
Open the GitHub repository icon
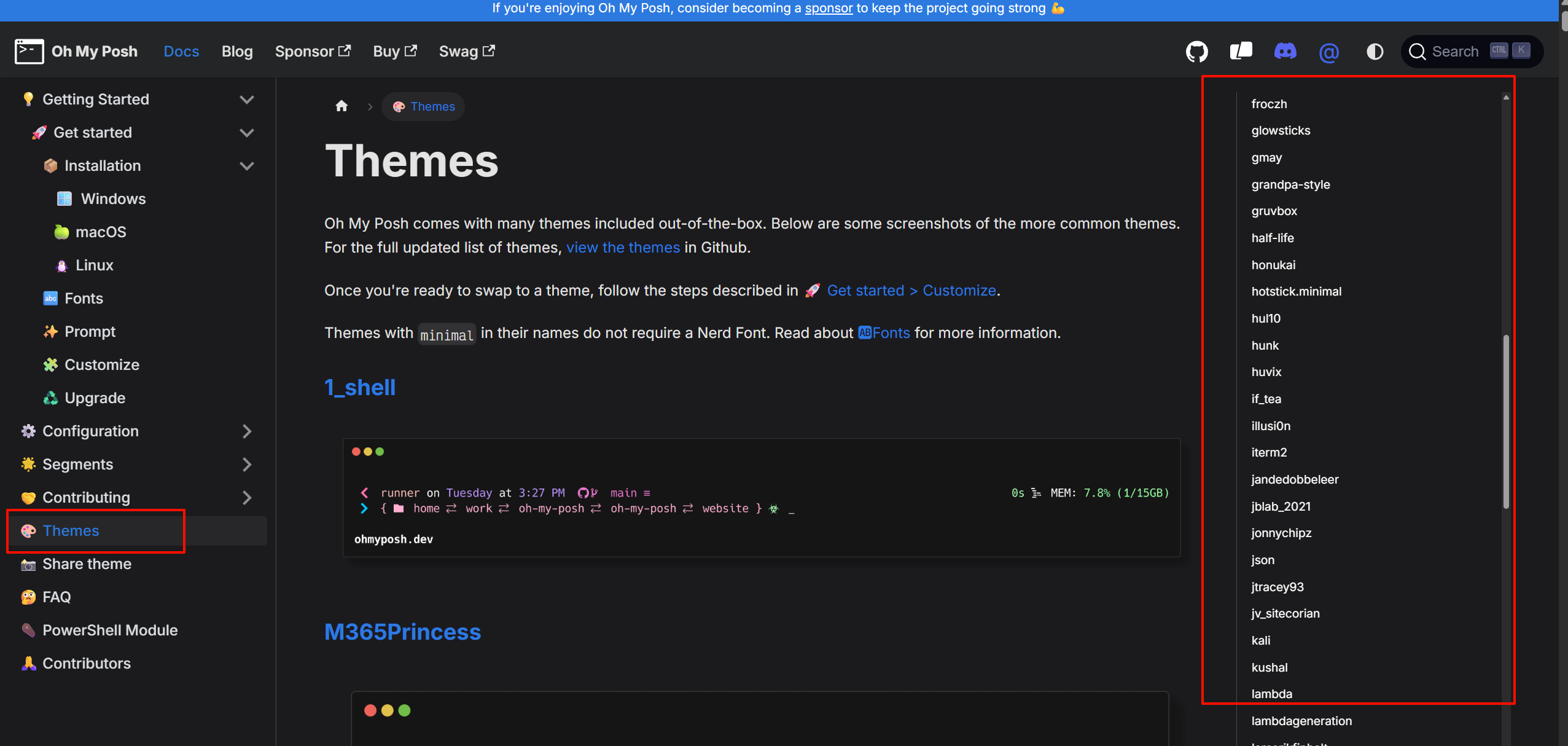coord(1196,52)
